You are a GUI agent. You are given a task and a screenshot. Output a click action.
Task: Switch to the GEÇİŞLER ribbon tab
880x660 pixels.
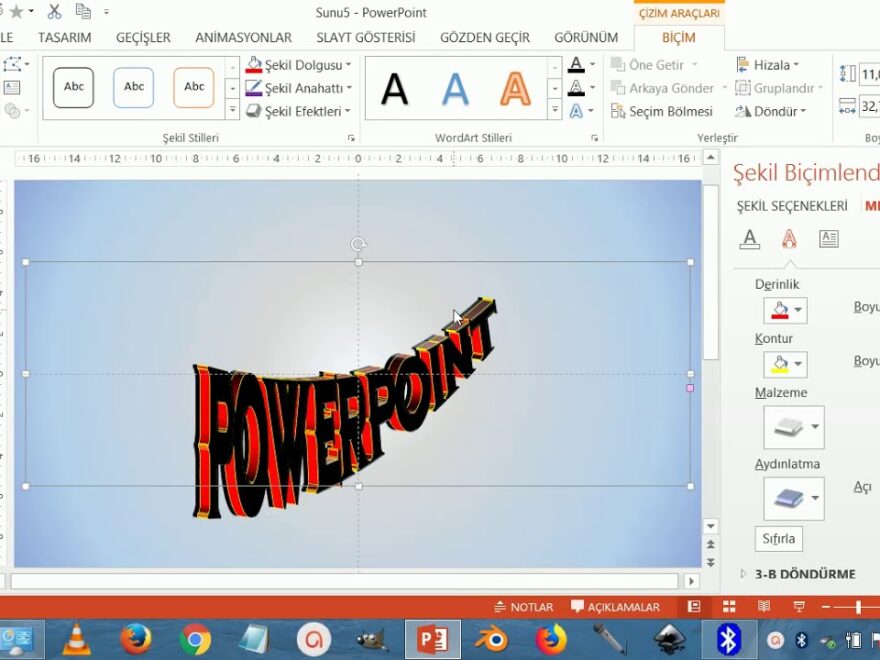tap(143, 38)
